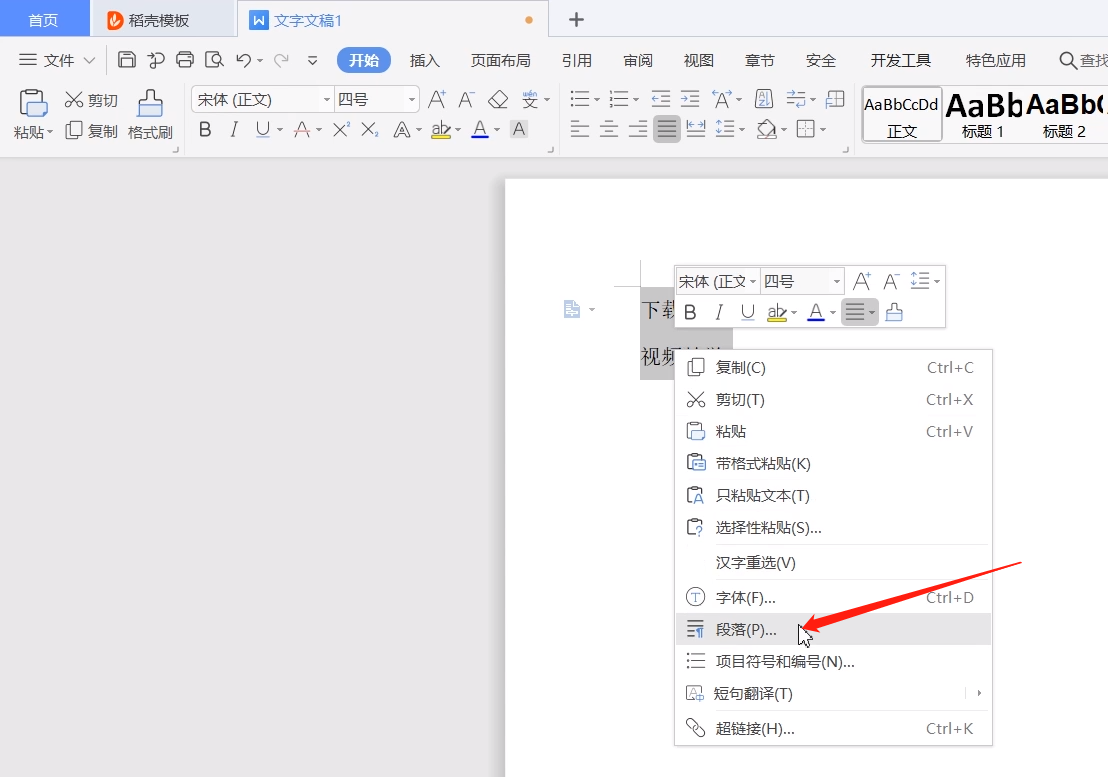Click the Format Painter (格式刷) icon

150,104
